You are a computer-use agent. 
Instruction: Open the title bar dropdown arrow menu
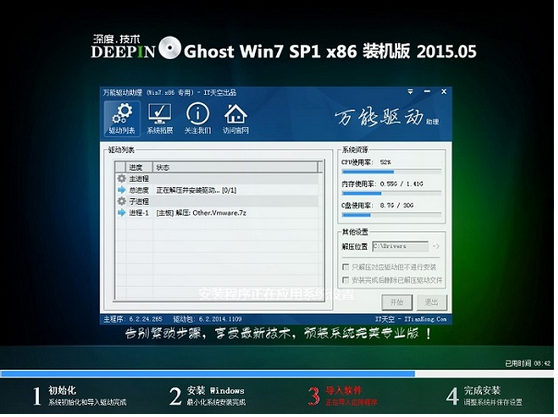point(411,92)
